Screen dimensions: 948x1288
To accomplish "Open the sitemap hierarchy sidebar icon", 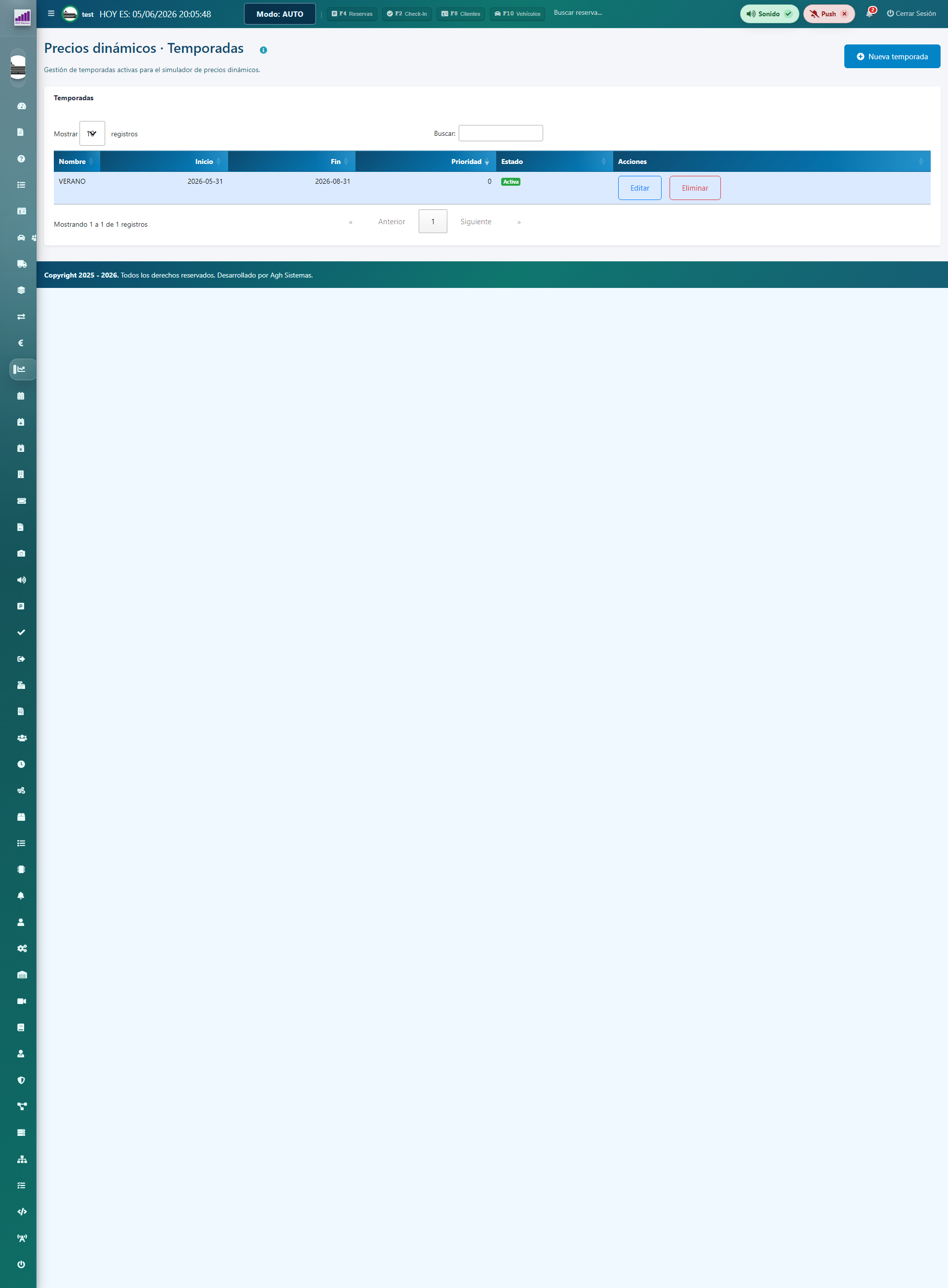I will (22, 1159).
